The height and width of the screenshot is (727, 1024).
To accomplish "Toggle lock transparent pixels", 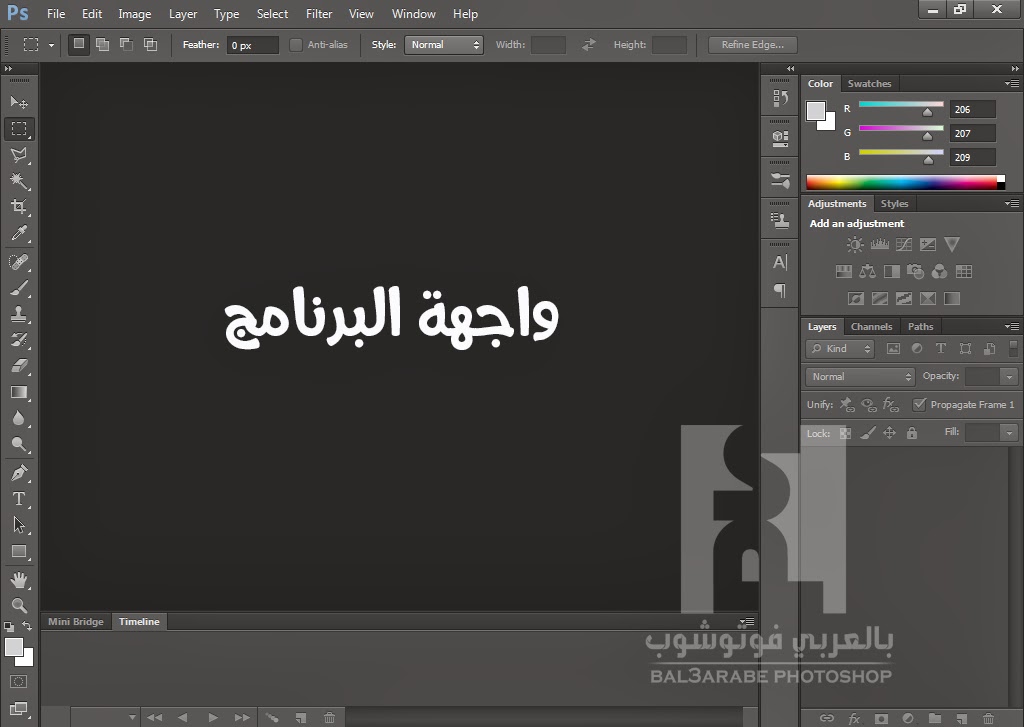I will tap(845, 433).
